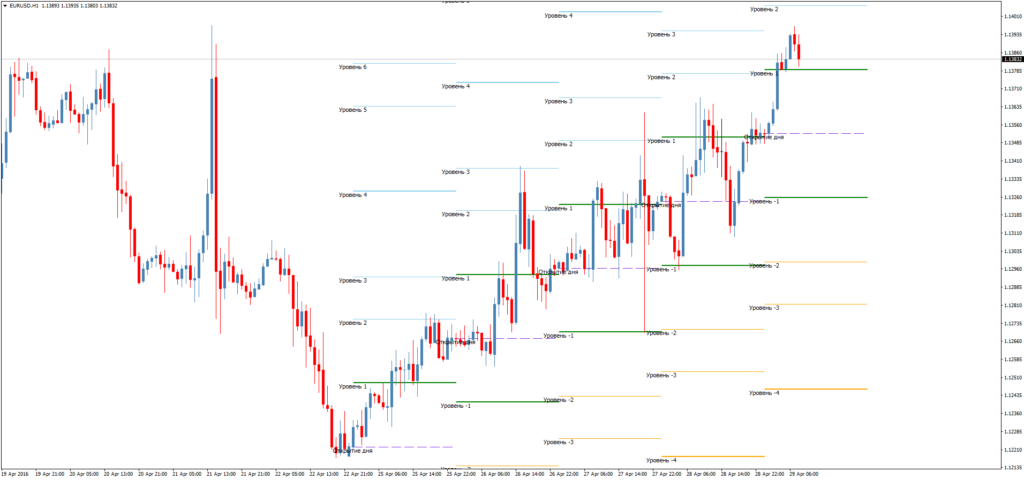
Task: Click the 28 Apr 14:00 time label
Action: click(x=733, y=474)
